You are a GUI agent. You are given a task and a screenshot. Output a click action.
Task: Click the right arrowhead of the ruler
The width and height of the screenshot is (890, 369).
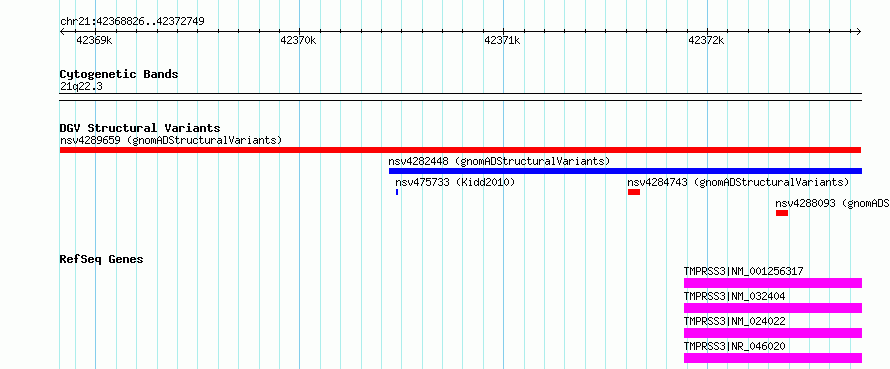[x=859, y=31]
